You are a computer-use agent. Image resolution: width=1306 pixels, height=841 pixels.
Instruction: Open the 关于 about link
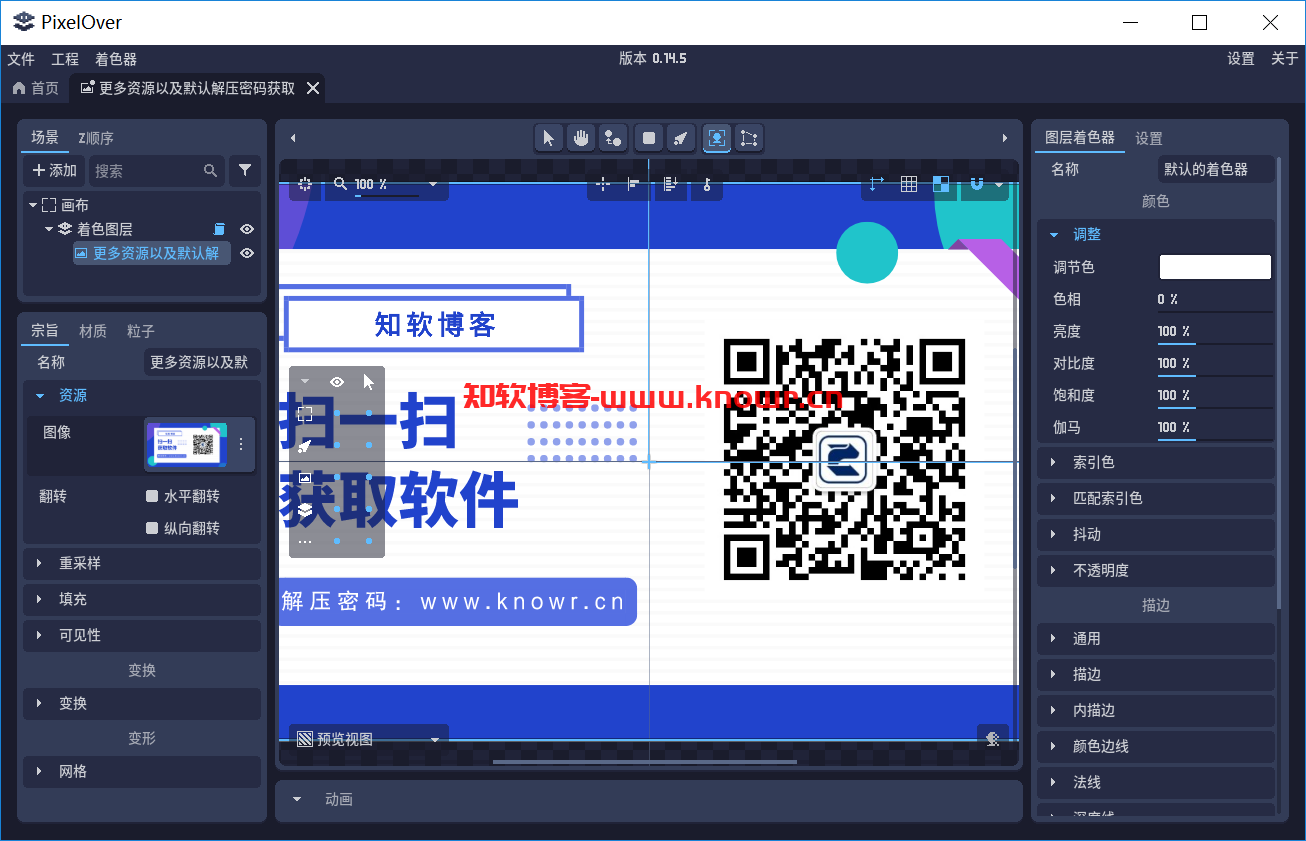(x=1285, y=59)
